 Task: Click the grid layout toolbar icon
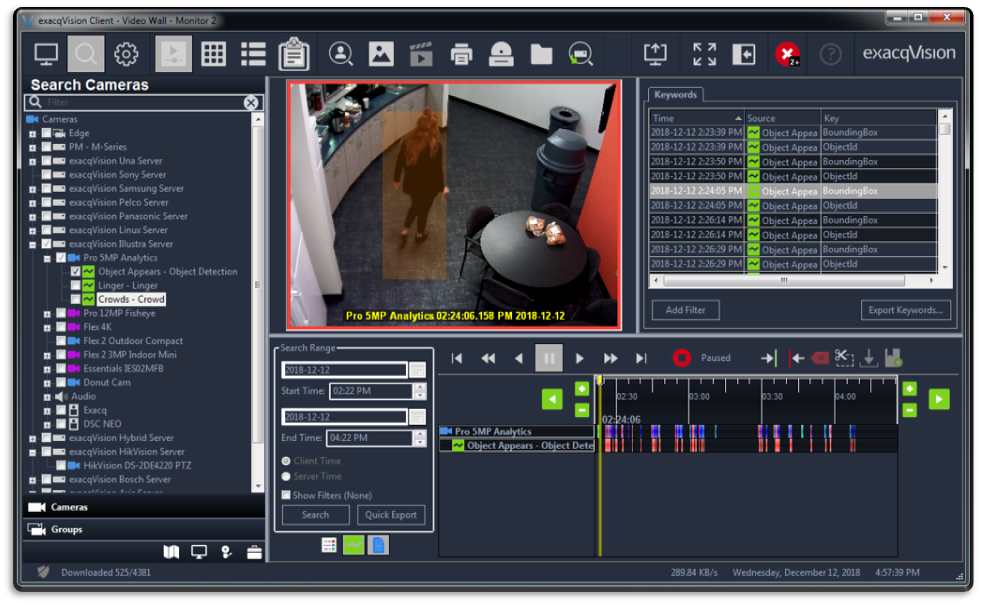point(213,54)
